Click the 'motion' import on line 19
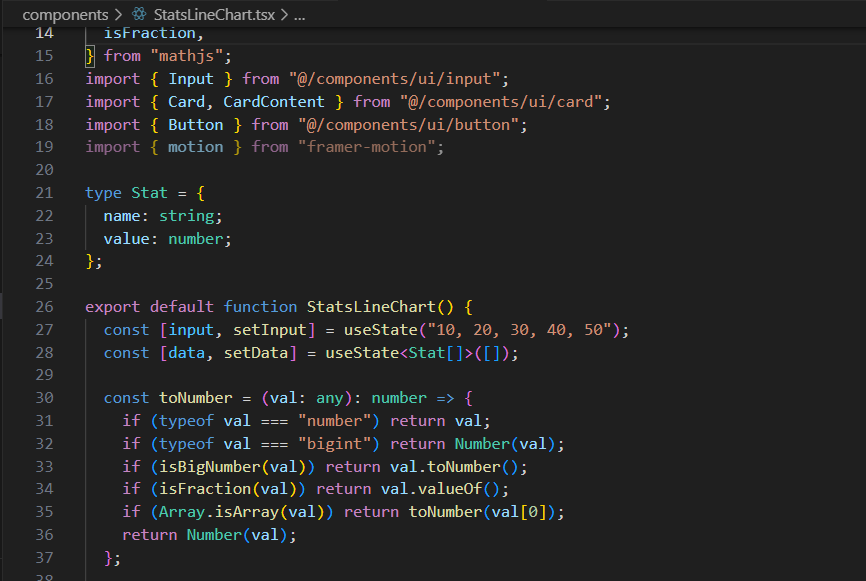 point(196,147)
